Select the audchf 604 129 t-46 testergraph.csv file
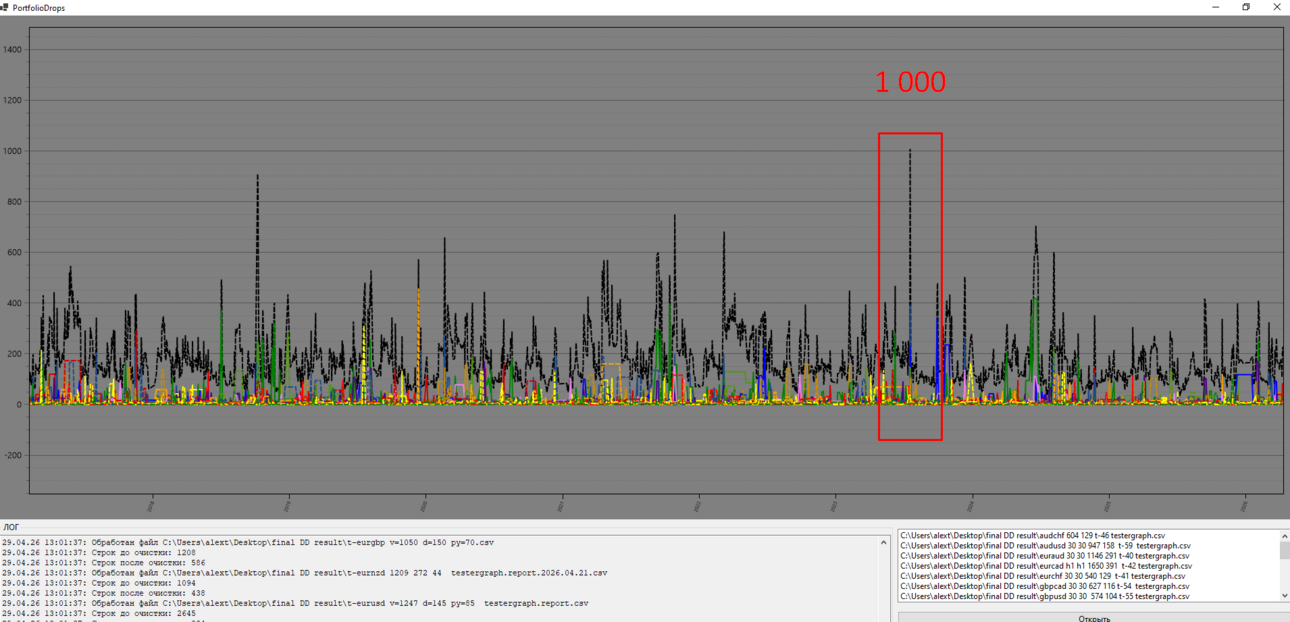This screenshot has width=1290, height=622. coord(1032,536)
